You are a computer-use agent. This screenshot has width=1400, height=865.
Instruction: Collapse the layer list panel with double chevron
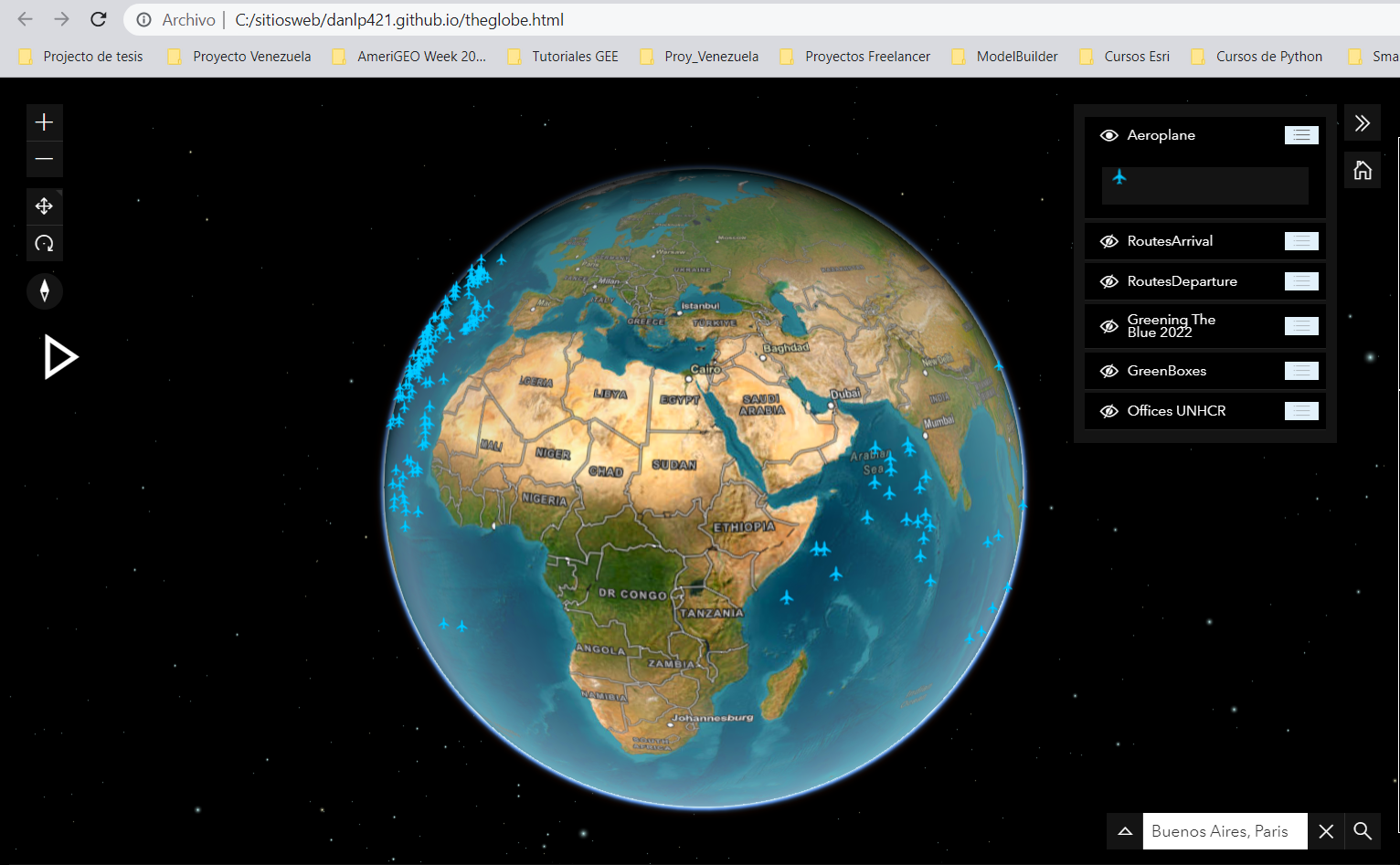[x=1362, y=123]
